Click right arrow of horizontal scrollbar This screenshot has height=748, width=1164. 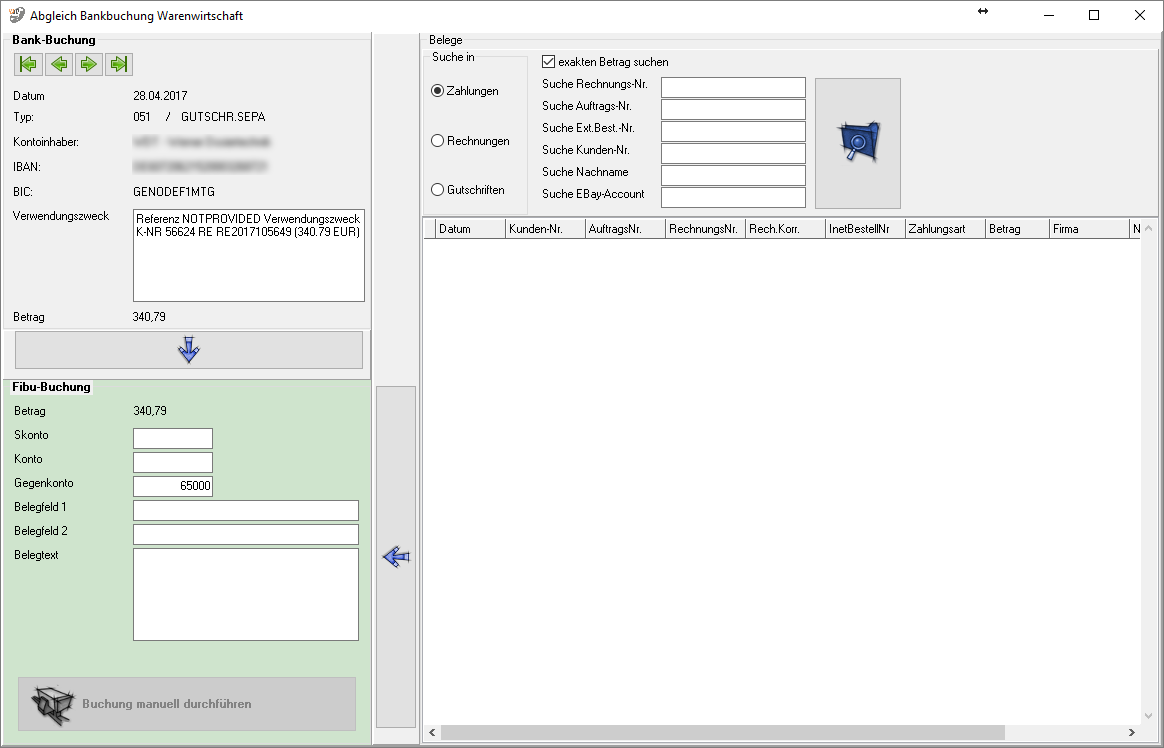tap(1131, 733)
